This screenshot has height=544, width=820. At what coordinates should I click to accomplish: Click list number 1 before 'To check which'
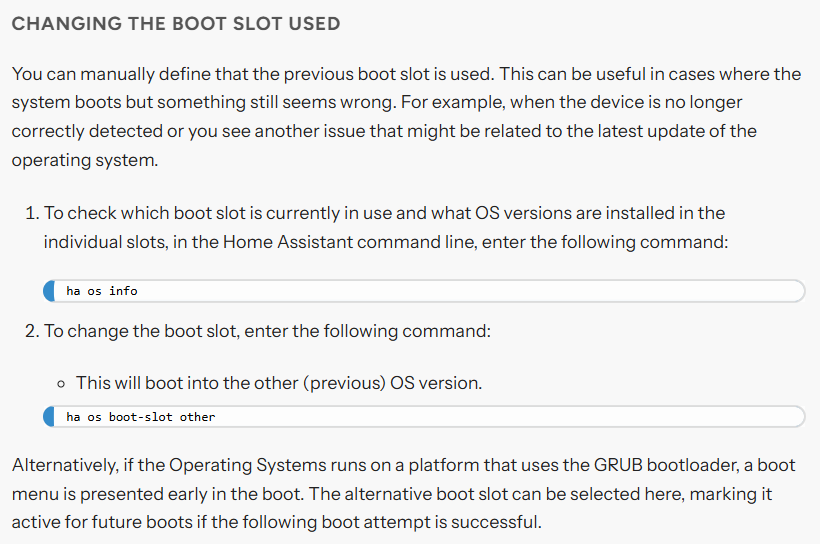(x=32, y=213)
